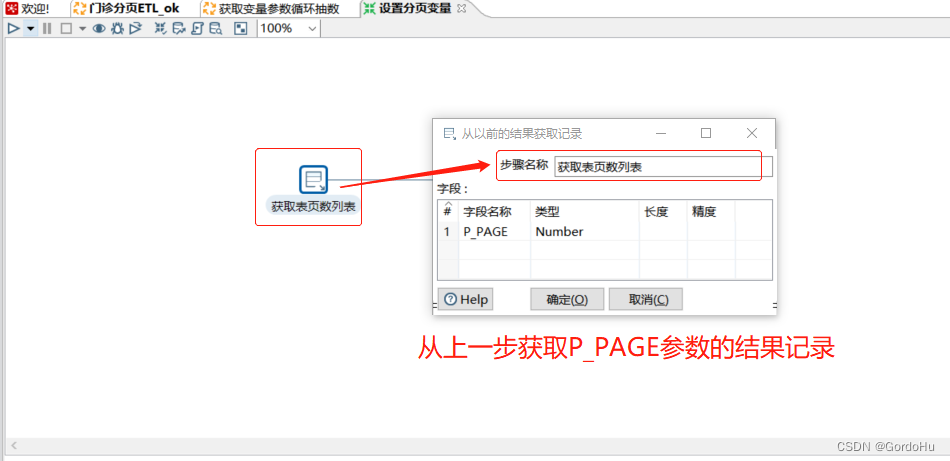Stop the transformation with the square icon

point(66,28)
